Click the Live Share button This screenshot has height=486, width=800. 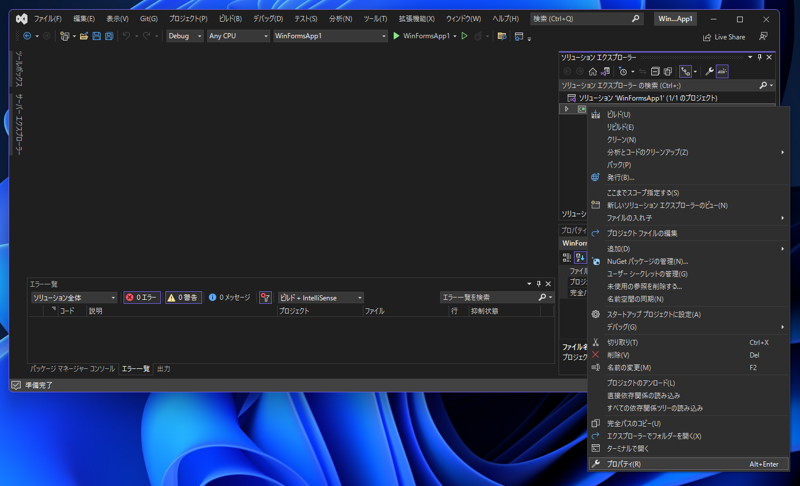tap(724, 37)
